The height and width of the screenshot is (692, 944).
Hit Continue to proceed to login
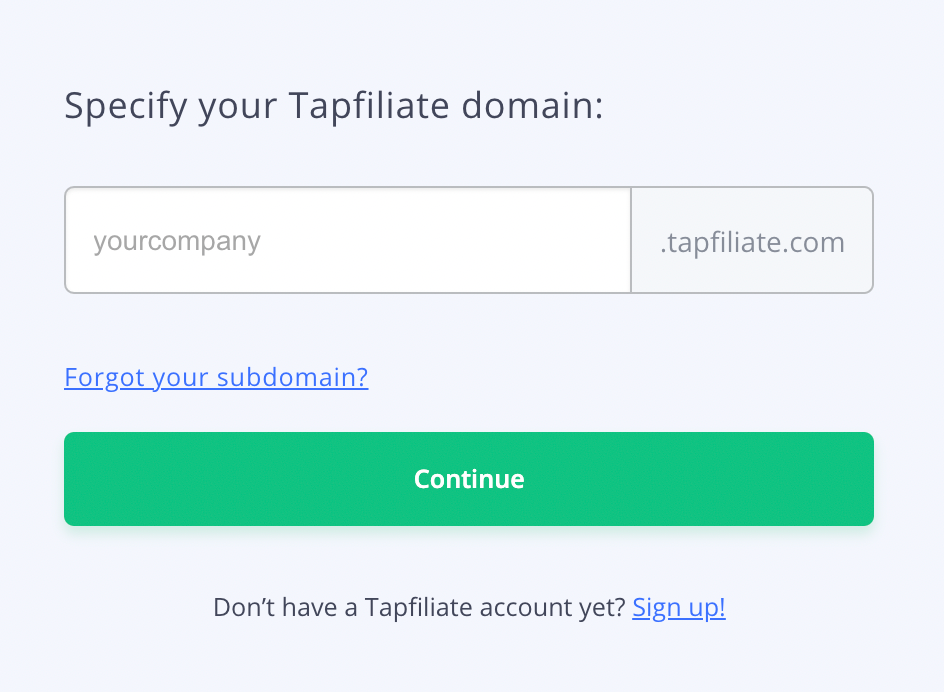point(469,479)
